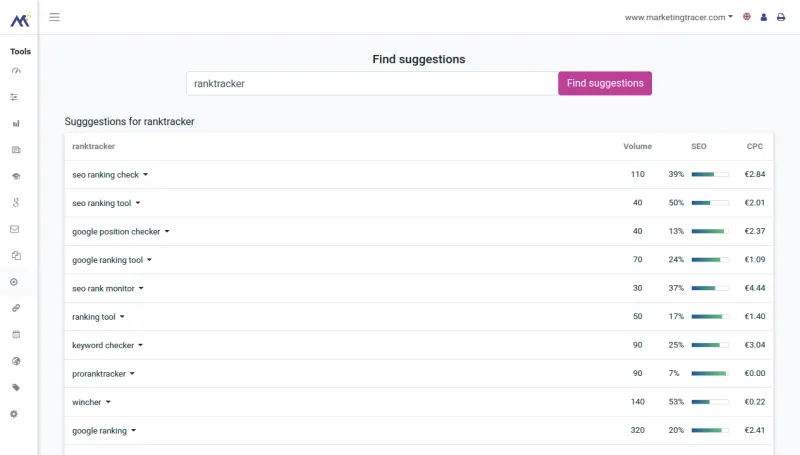Click SEO bar for proranktracker row

click(x=710, y=373)
